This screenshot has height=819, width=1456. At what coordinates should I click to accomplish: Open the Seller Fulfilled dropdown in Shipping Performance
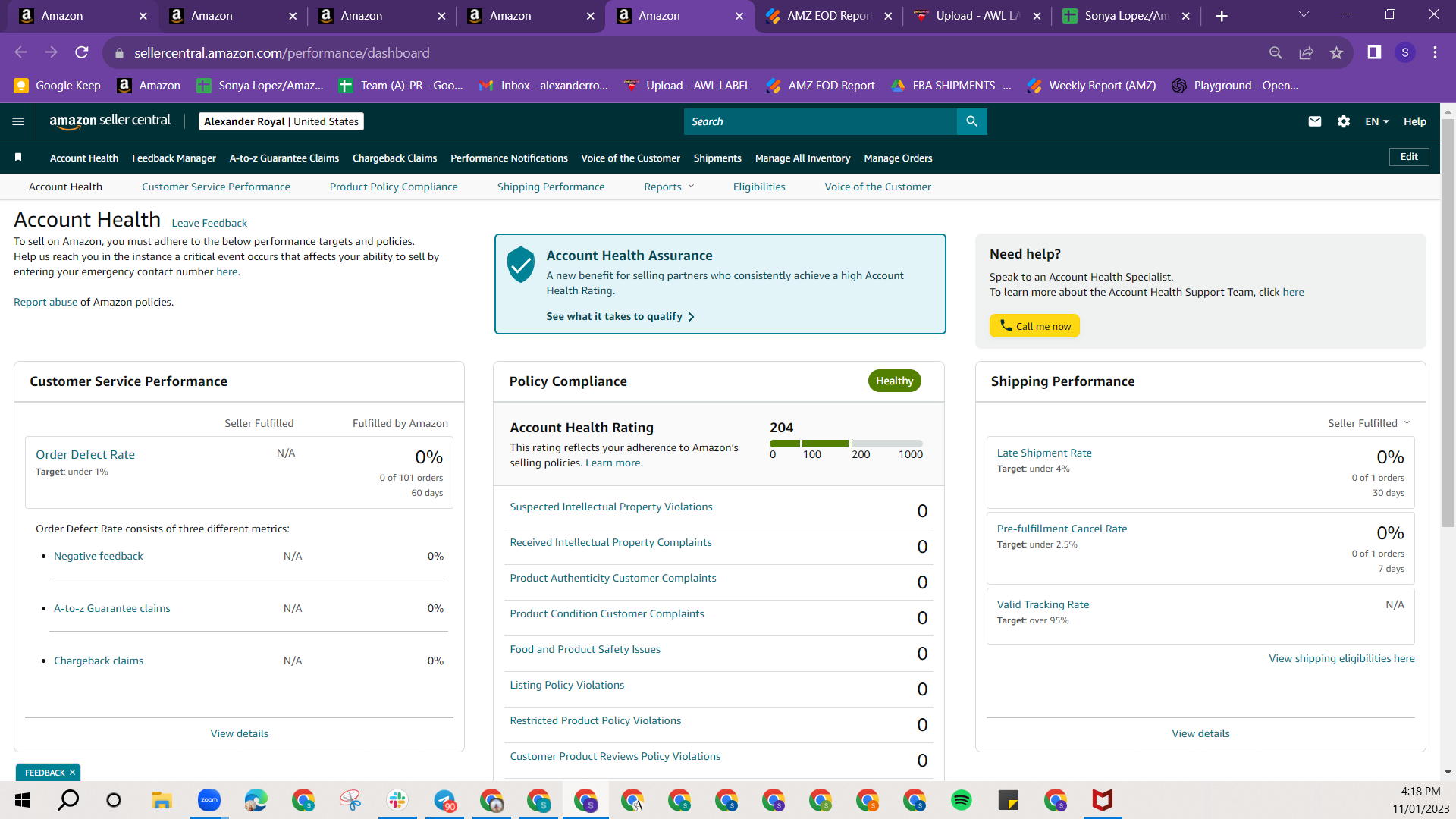(1369, 423)
